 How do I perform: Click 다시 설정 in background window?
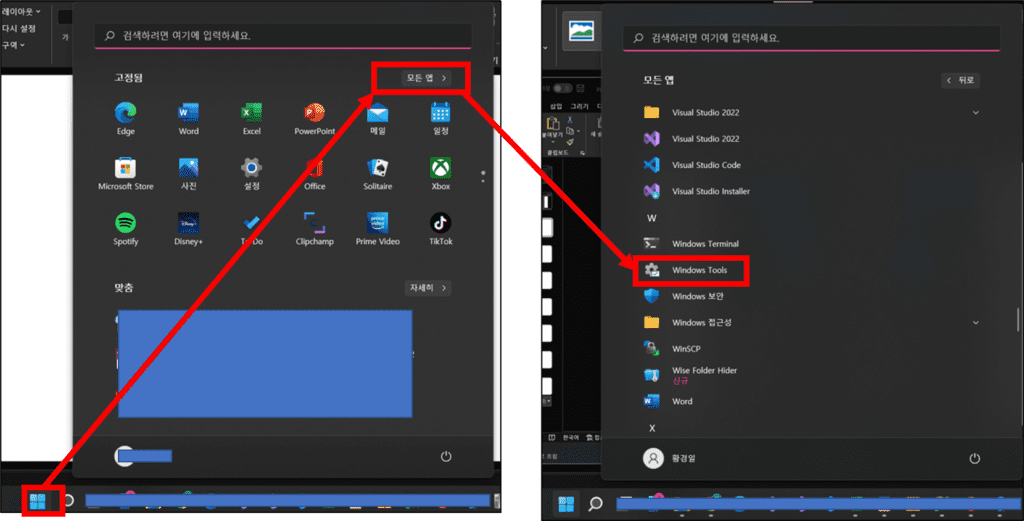(19, 29)
